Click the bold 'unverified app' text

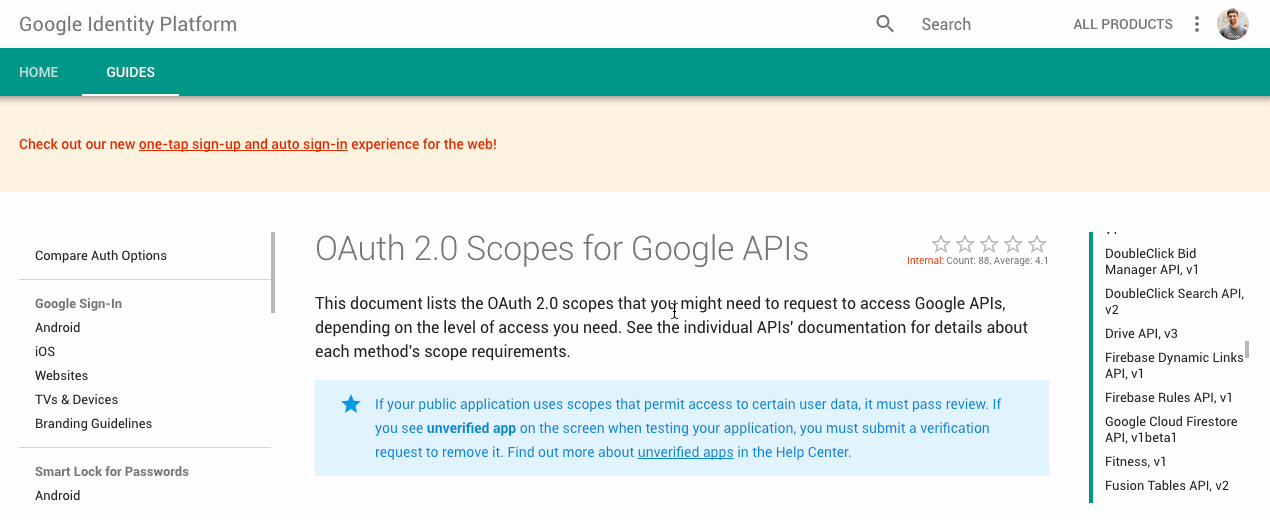tap(471, 428)
